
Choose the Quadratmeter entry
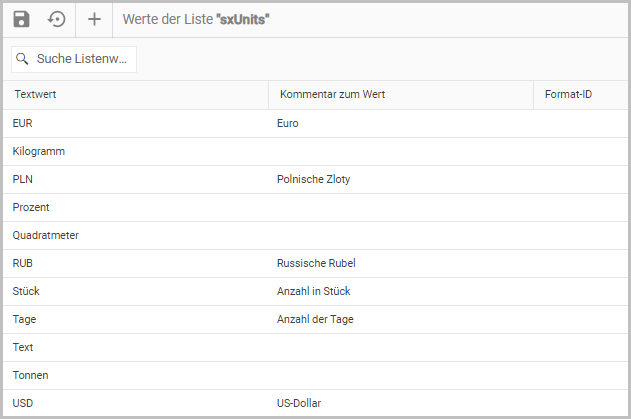pos(45,235)
